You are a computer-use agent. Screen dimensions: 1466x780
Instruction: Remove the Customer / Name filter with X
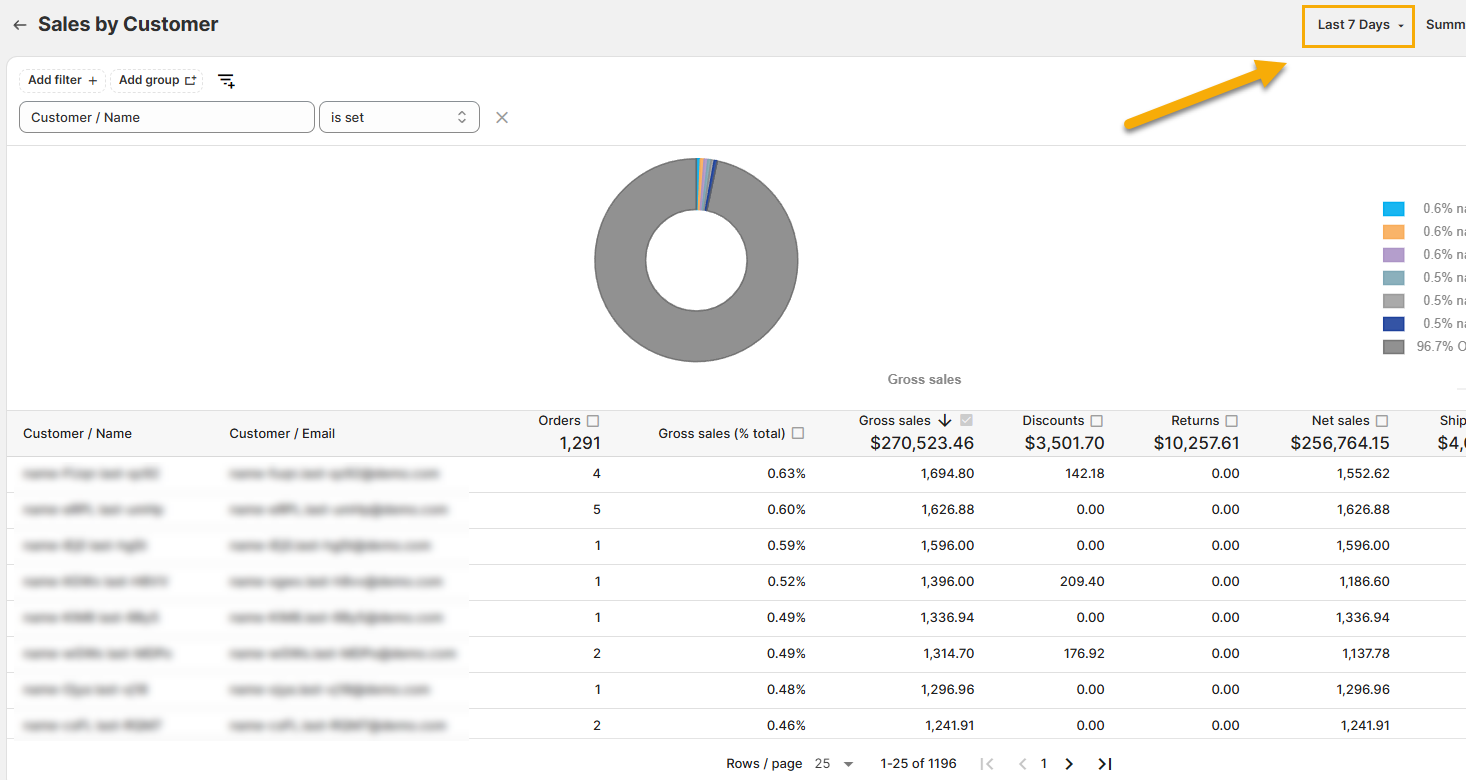click(502, 118)
